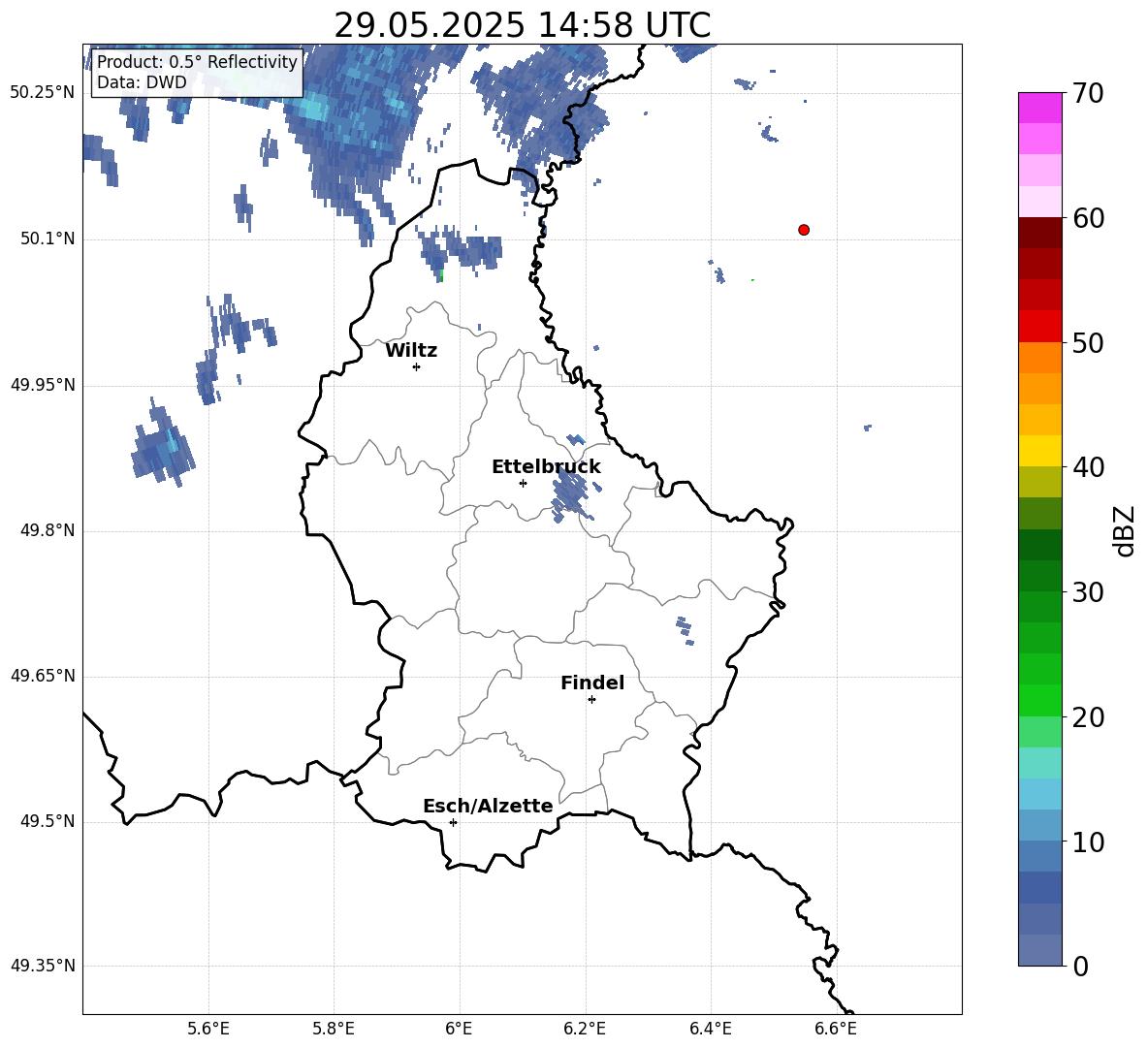Image resolution: width=1148 pixels, height=1048 pixels.
Task: Click the yellow colorbar band just above 40
Action: point(1040,451)
